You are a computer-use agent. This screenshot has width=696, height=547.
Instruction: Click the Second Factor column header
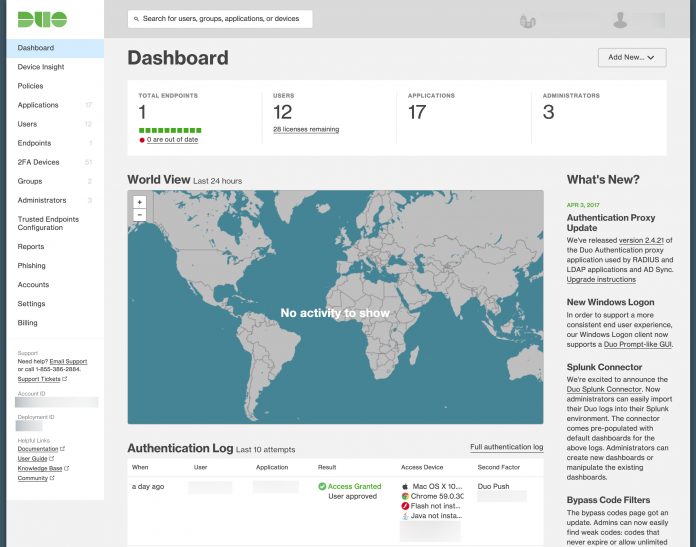[498, 467]
